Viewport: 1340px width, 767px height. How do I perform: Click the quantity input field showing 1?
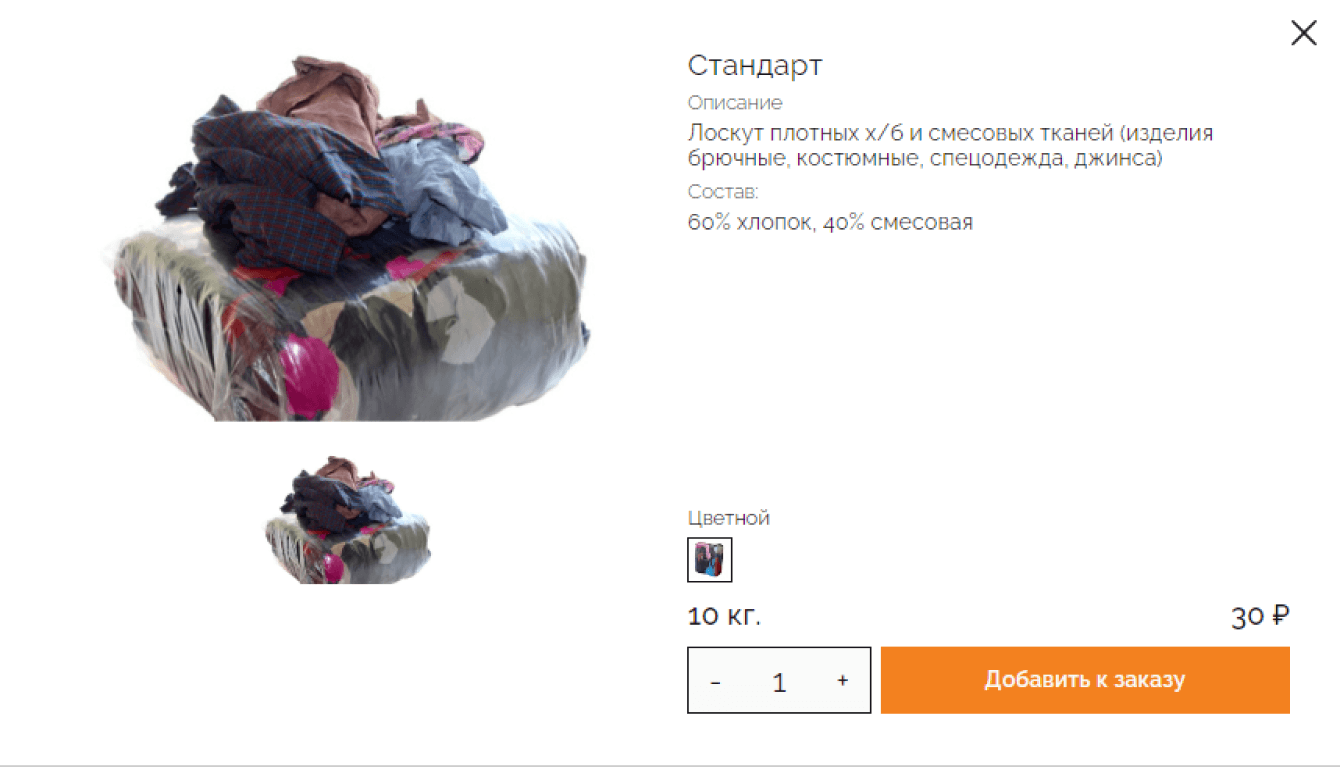(x=779, y=681)
